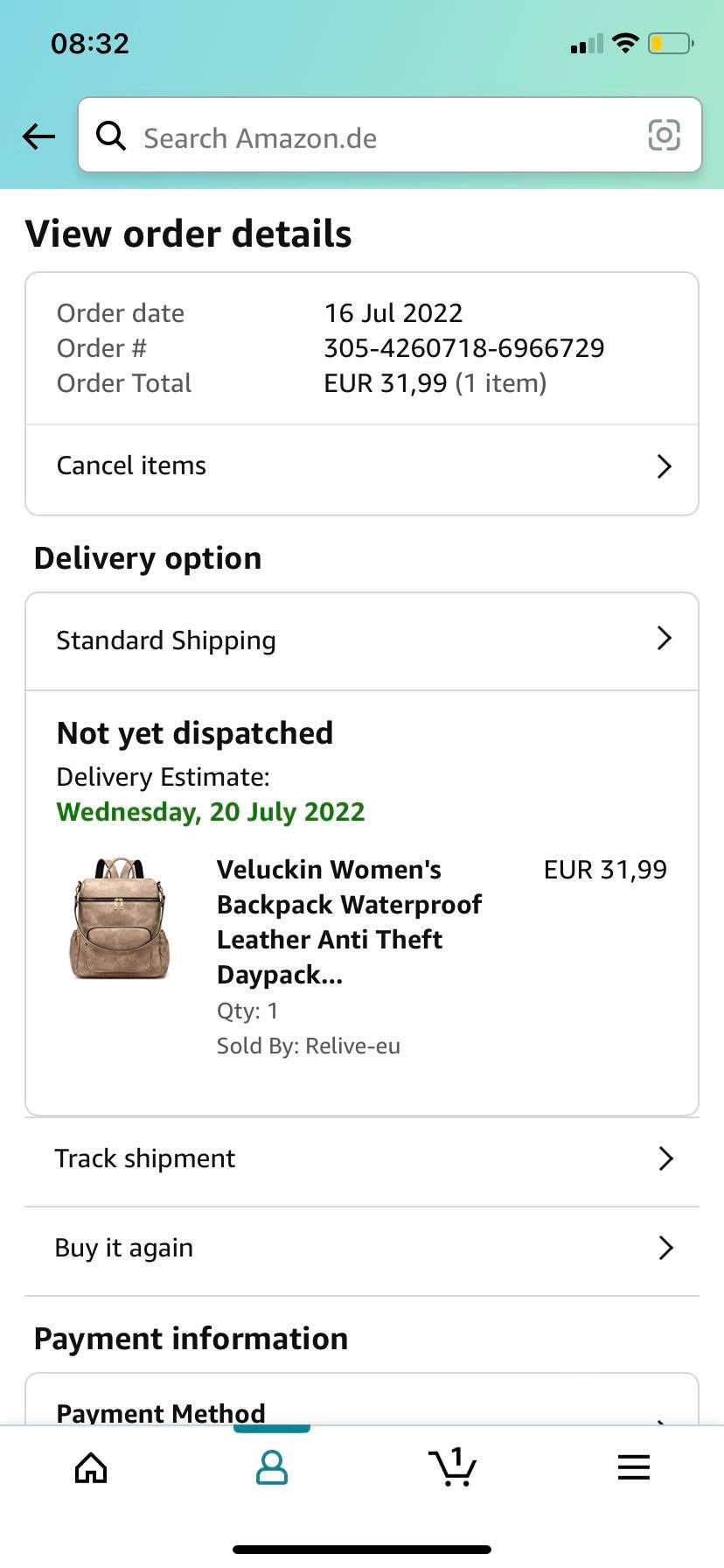Expand Standard Shipping chevron
The height and width of the screenshot is (1568, 724).
coord(665,638)
